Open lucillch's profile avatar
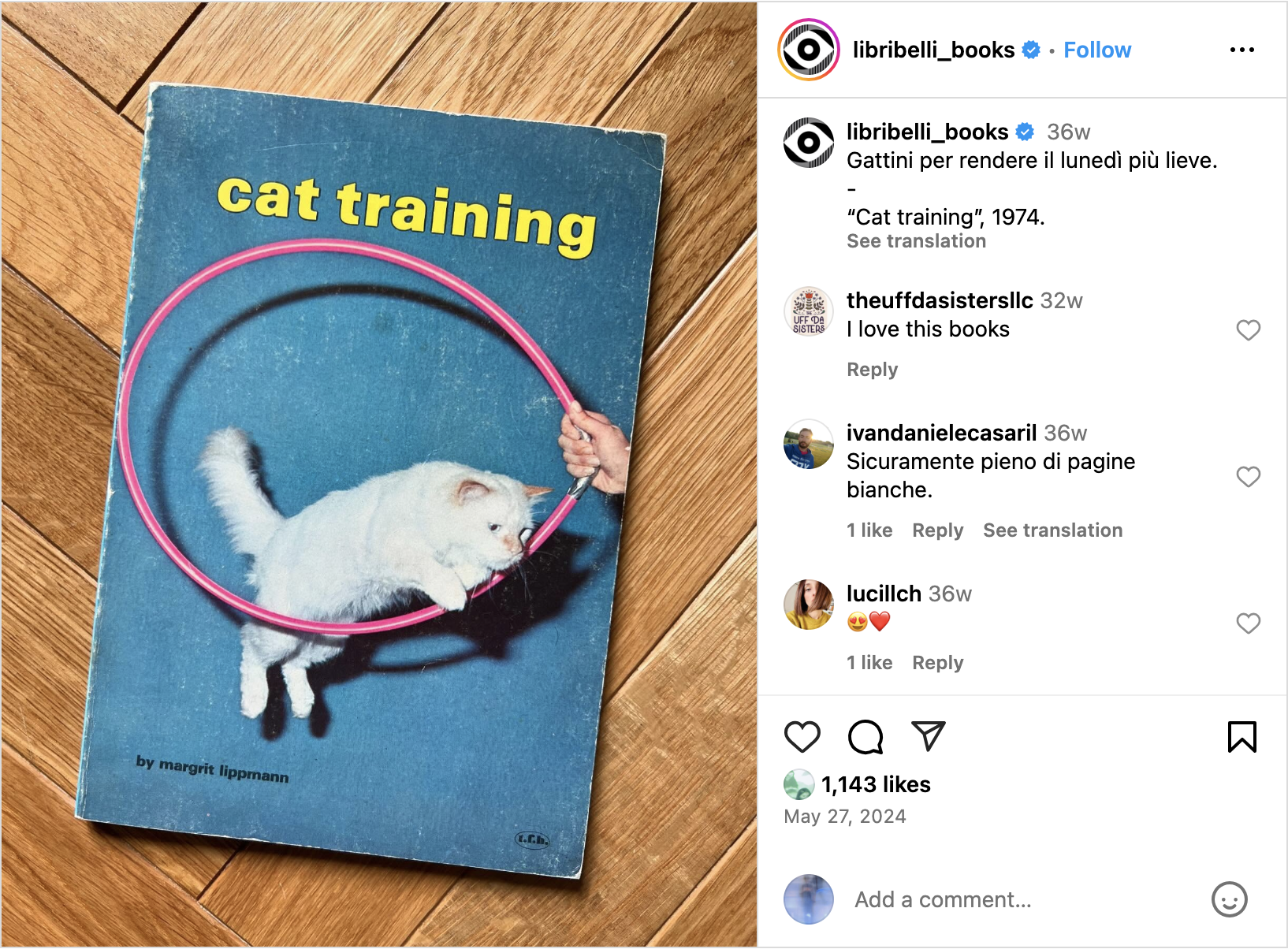The image size is (1288, 949). [x=809, y=605]
